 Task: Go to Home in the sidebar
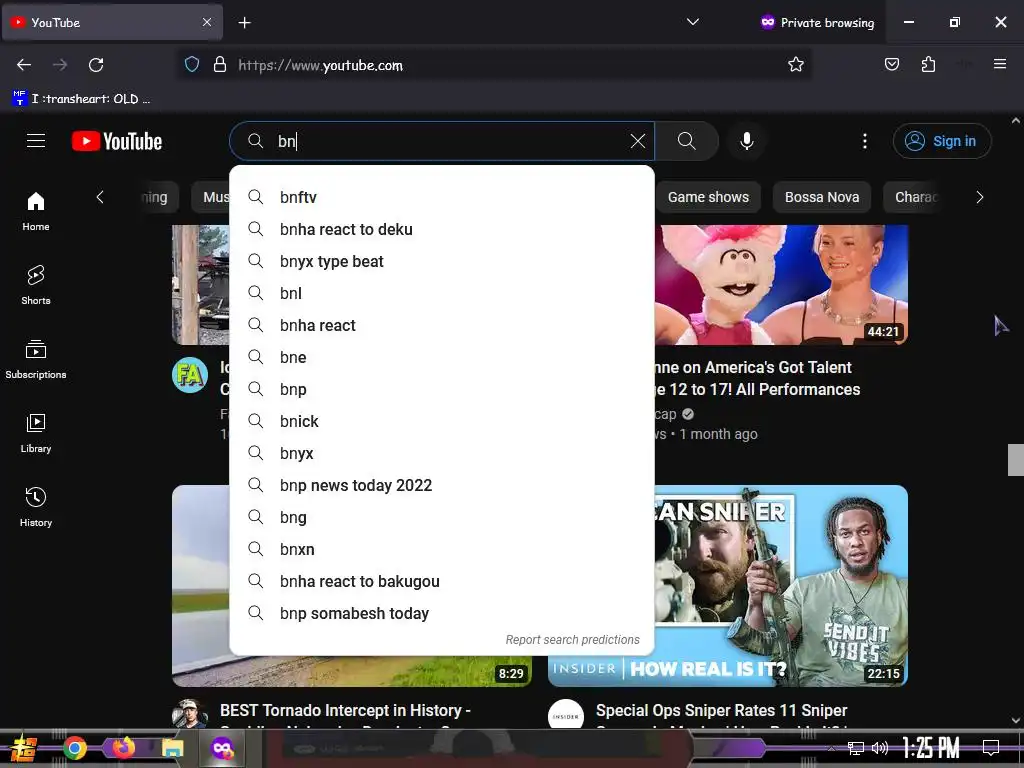(x=36, y=212)
